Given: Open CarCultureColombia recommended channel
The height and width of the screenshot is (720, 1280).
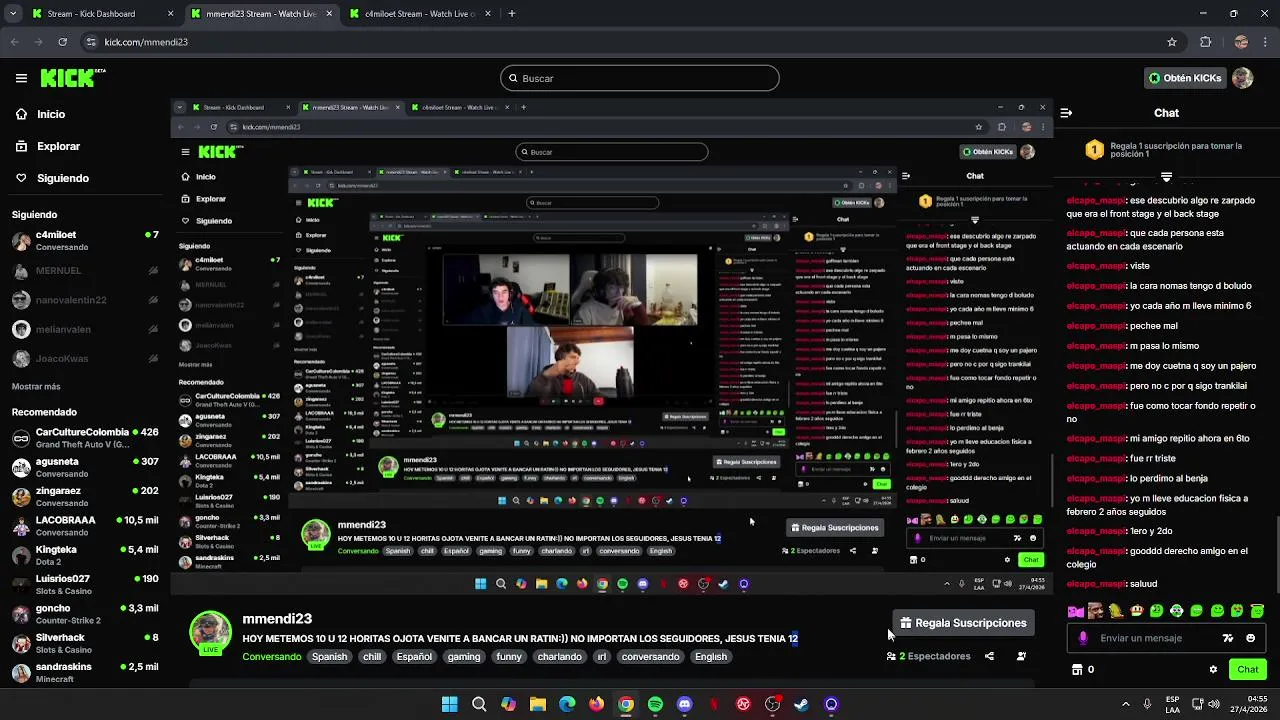Looking at the screenshot, I should [x=85, y=438].
